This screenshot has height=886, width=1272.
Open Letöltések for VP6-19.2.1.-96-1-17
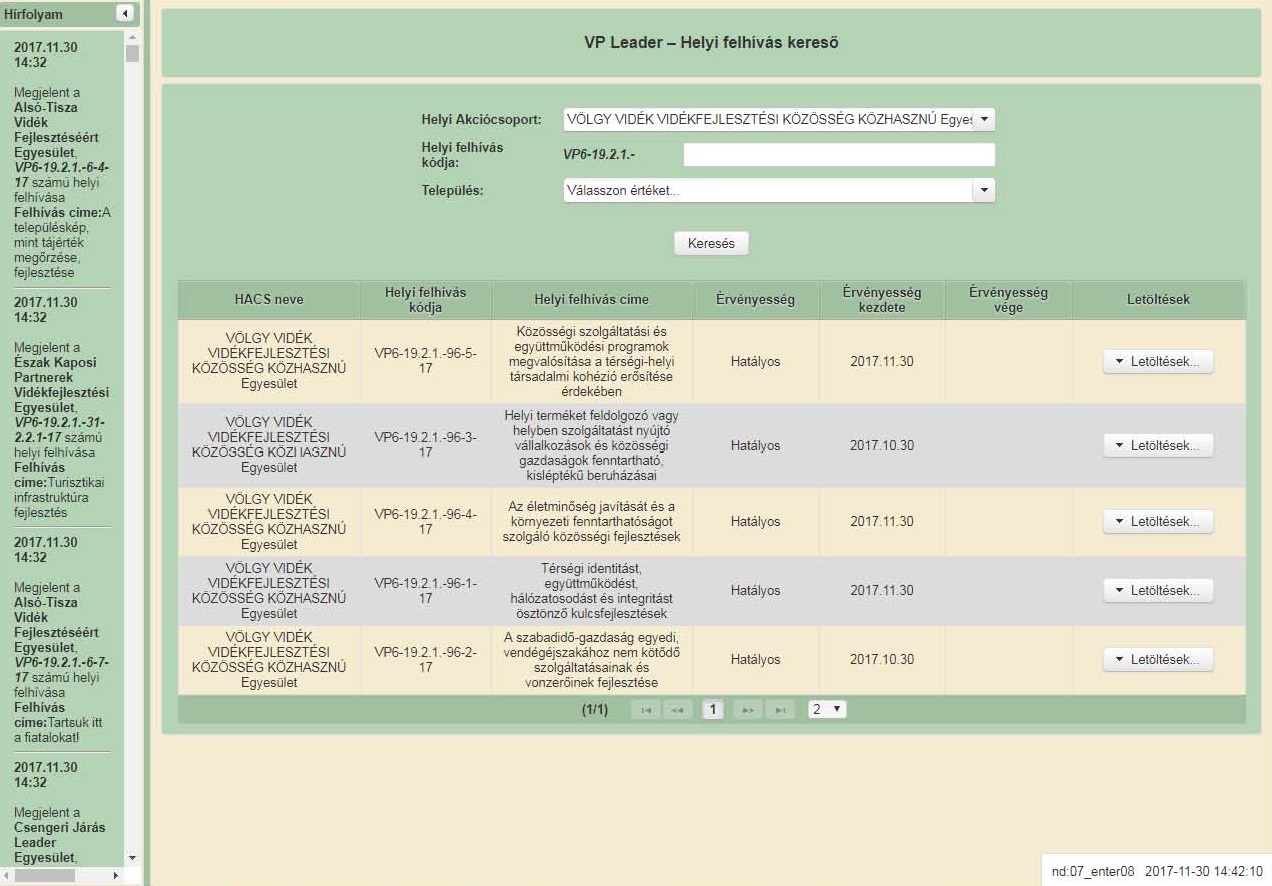[1158, 591]
